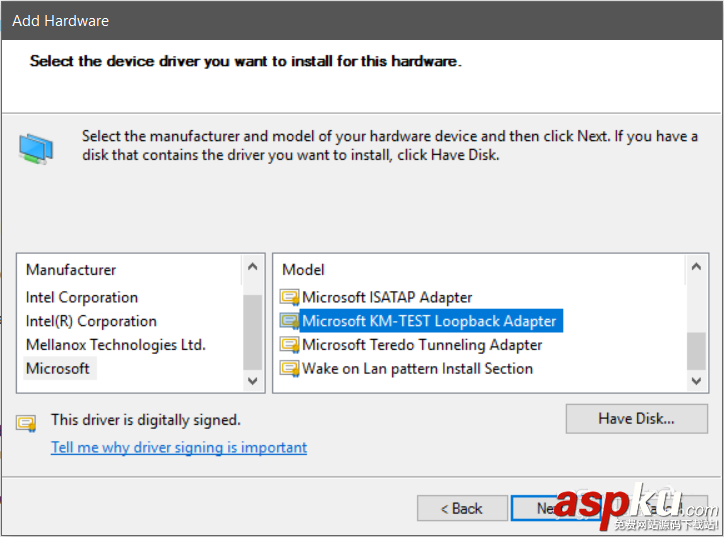Click the network adapter icon beside the instructions

pos(36,149)
